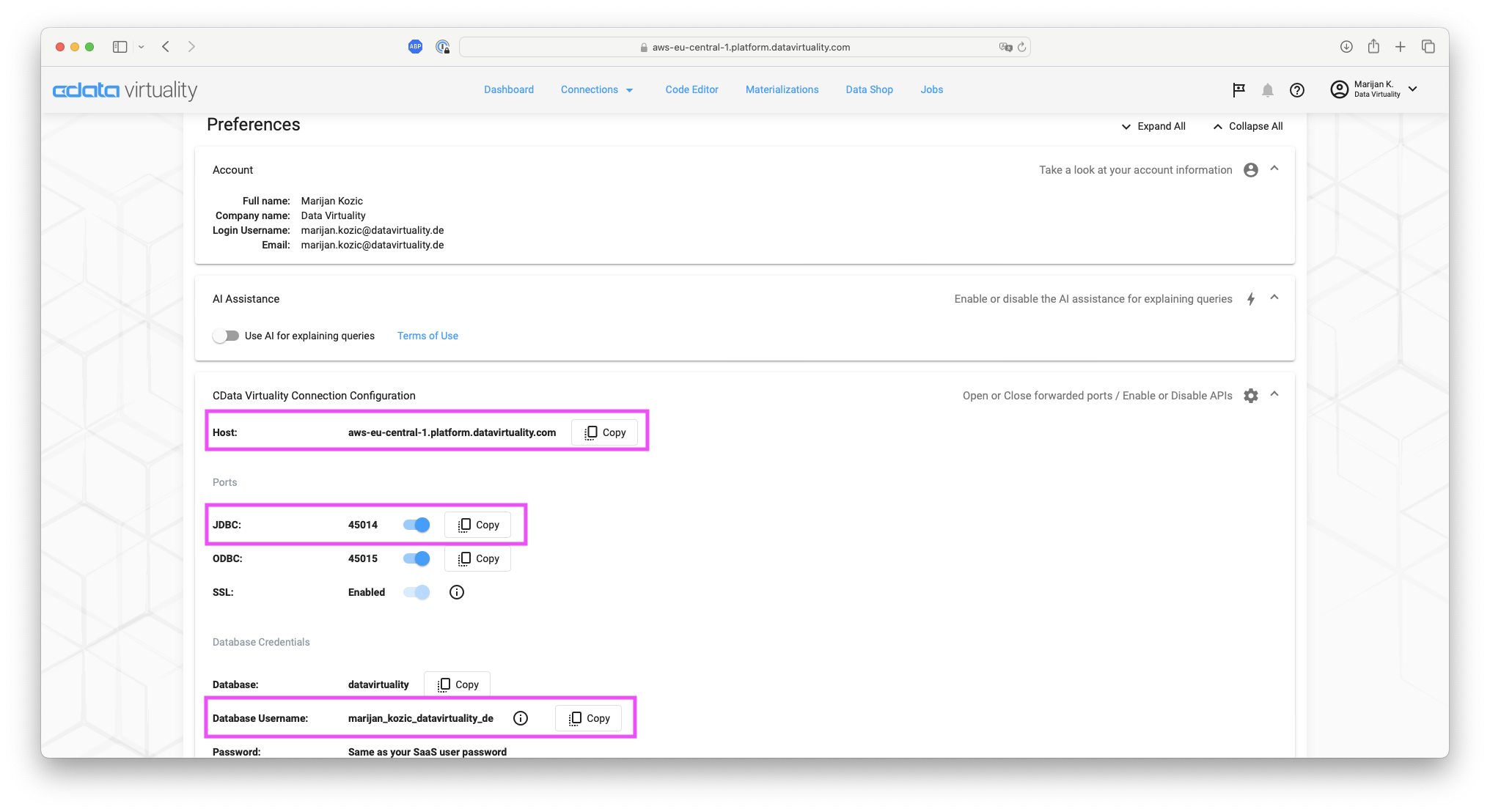This screenshot has height=812, width=1490.
Task: Copy the Host value
Action: pyautogui.click(x=604, y=432)
